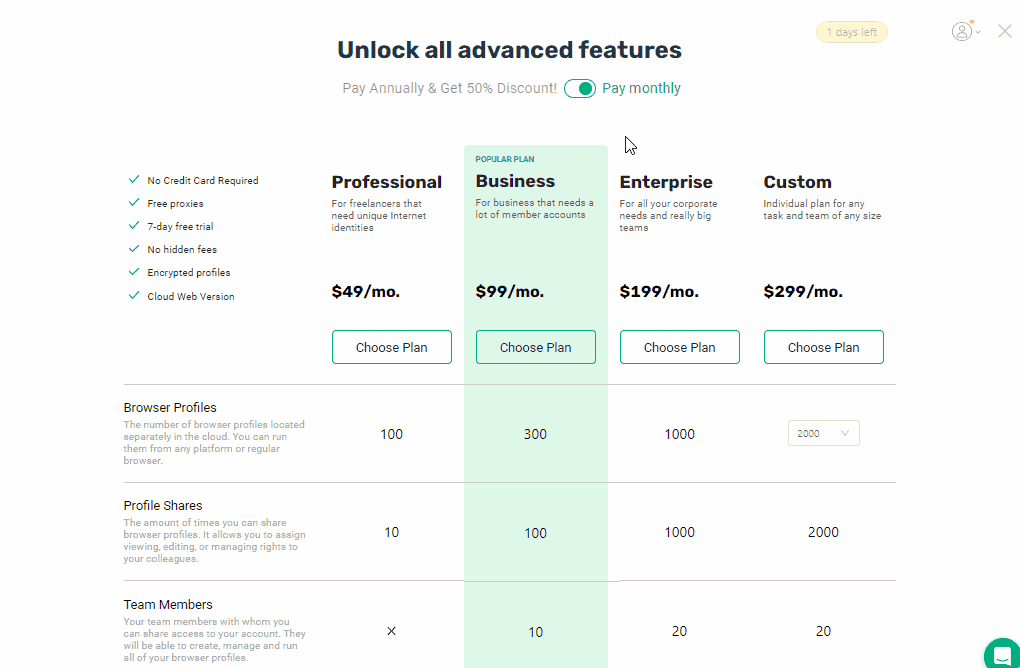Viewport: 1020px width, 668px height.
Task: Expand the arrow next to account avatar
Action: coord(978,32)
